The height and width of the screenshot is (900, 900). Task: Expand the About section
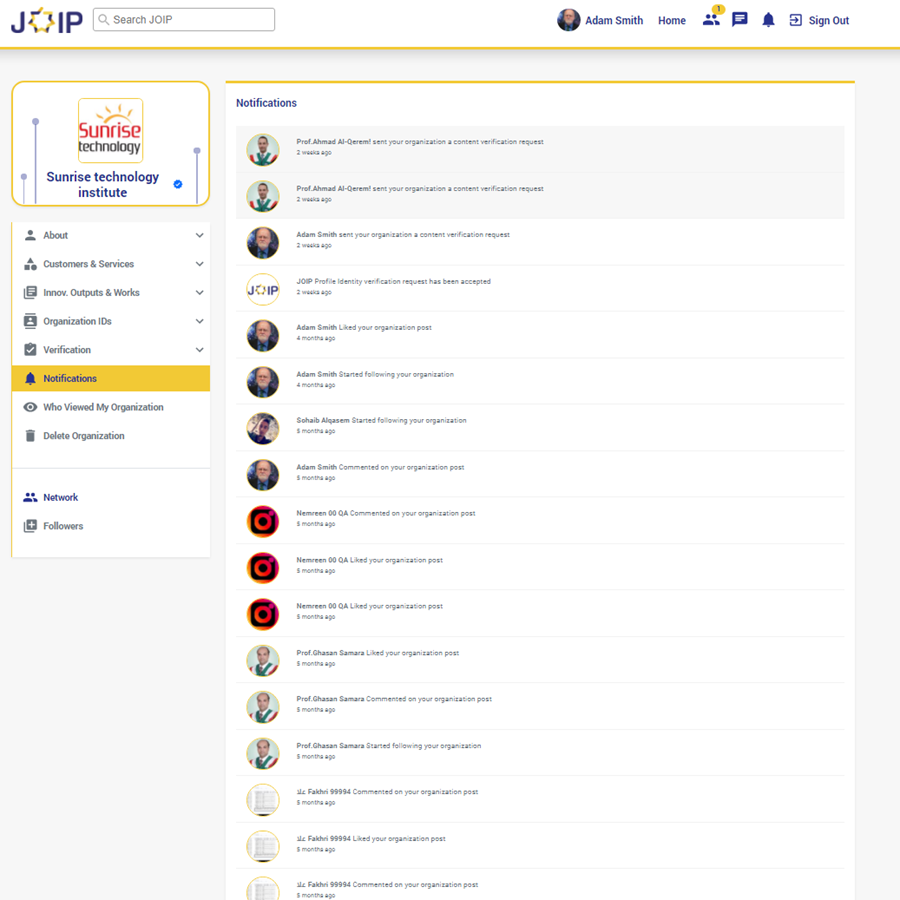click(199, 236)
